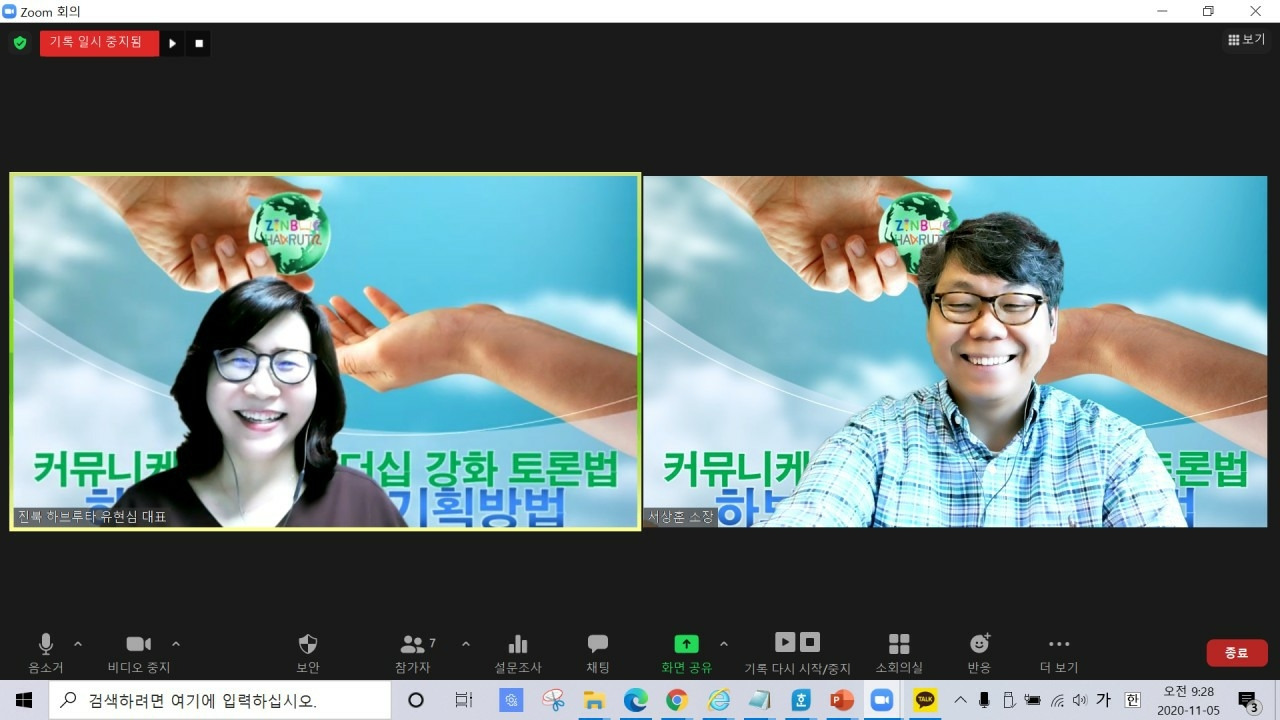Open KakaoTalk from the taskbar

tap(925, 700)
